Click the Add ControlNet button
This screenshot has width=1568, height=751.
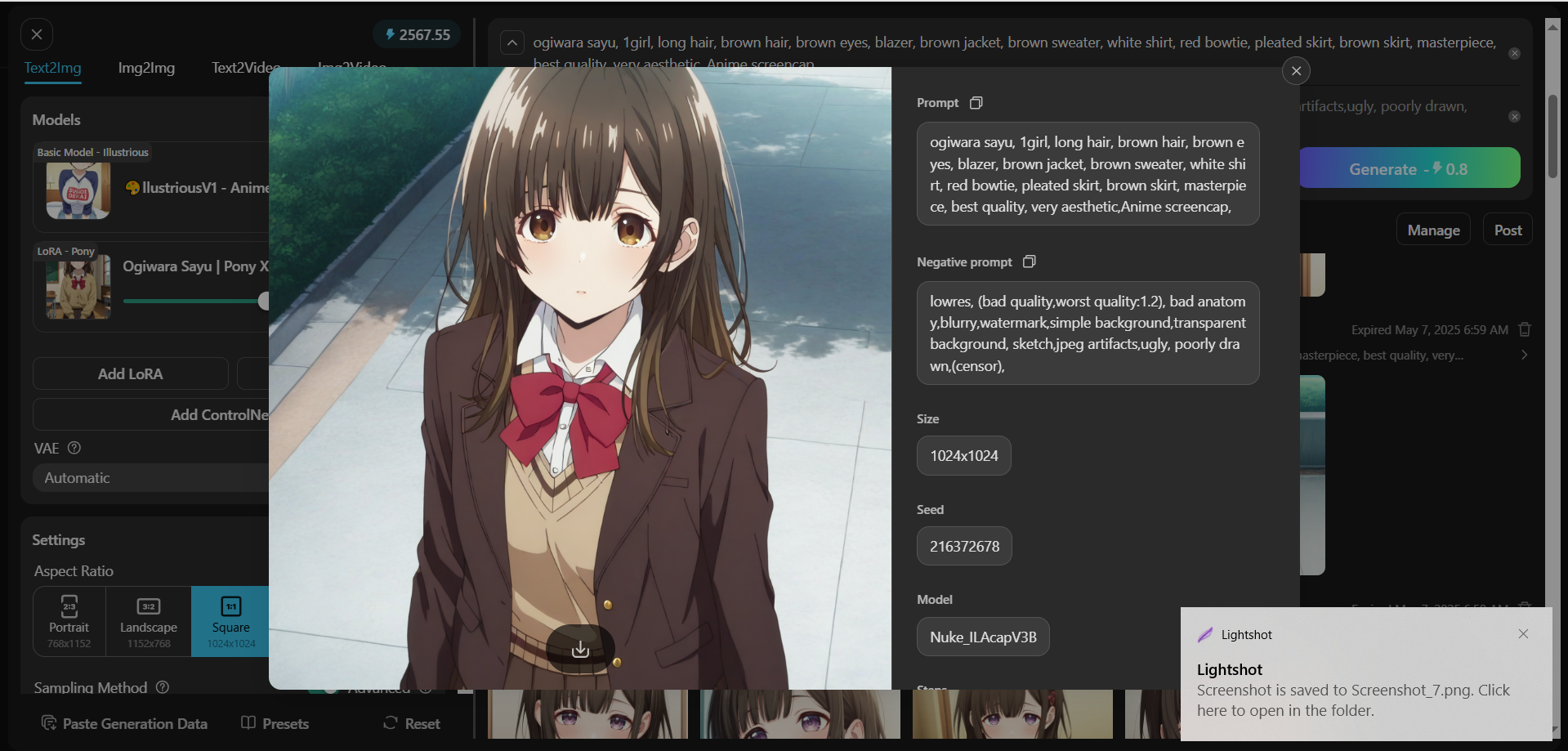151,414
